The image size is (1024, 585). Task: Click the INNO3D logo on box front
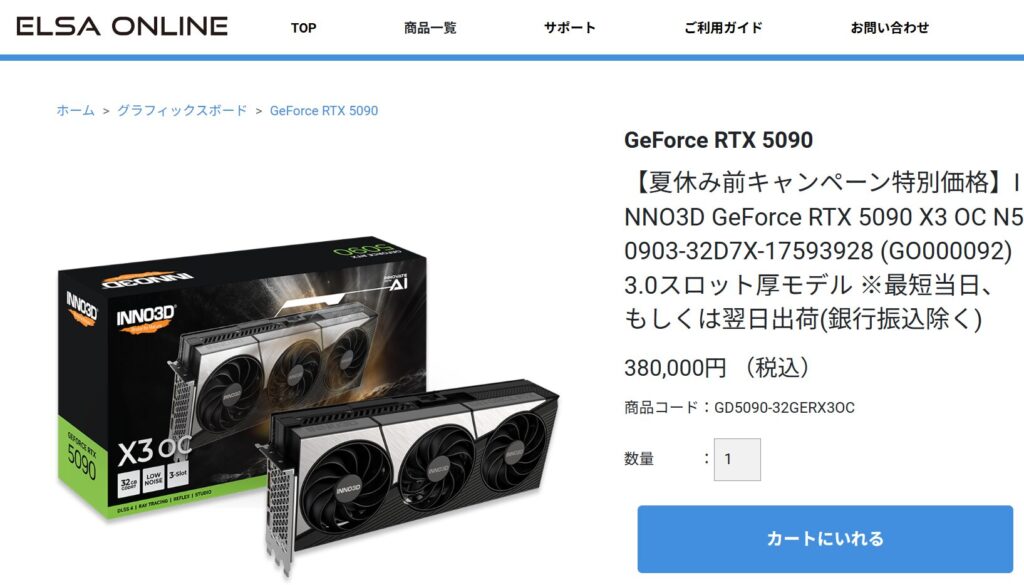pyautogui.click(x=146, y=319)
